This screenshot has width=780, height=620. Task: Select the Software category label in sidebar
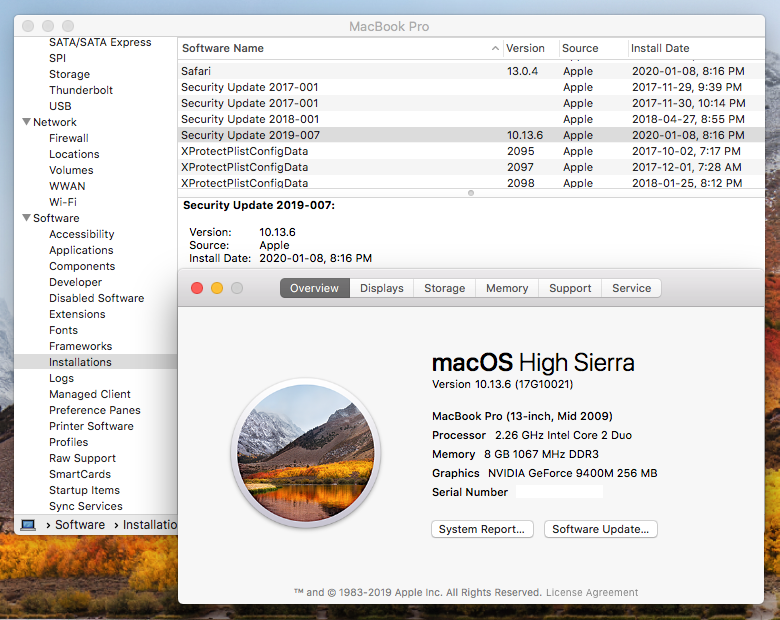coord(56,218)
